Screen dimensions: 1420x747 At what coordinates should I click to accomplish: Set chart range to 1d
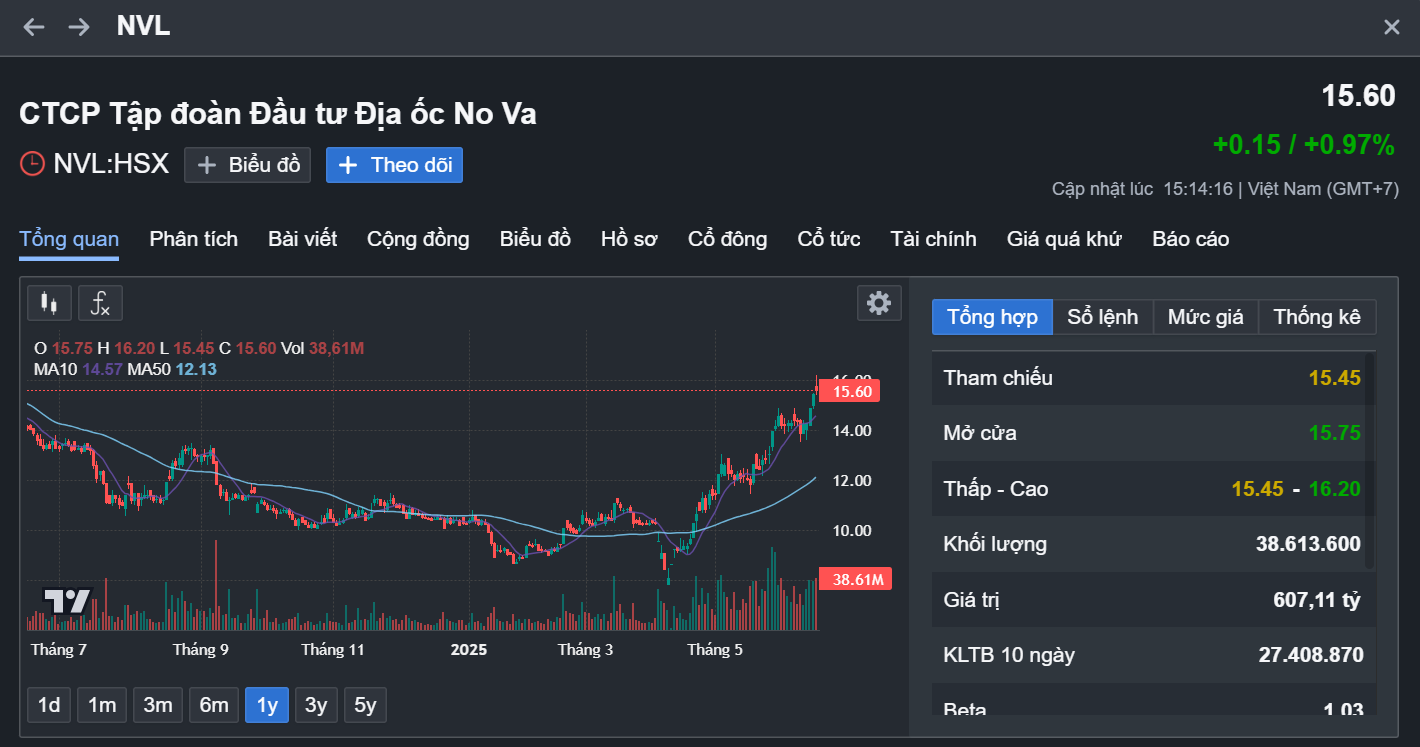(x=49, y=705)
